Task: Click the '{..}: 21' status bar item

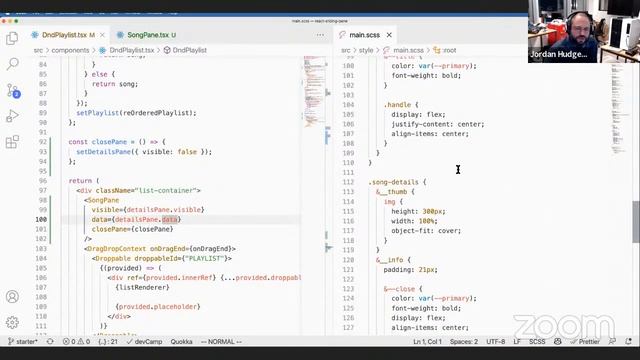Action: point(108,342)
